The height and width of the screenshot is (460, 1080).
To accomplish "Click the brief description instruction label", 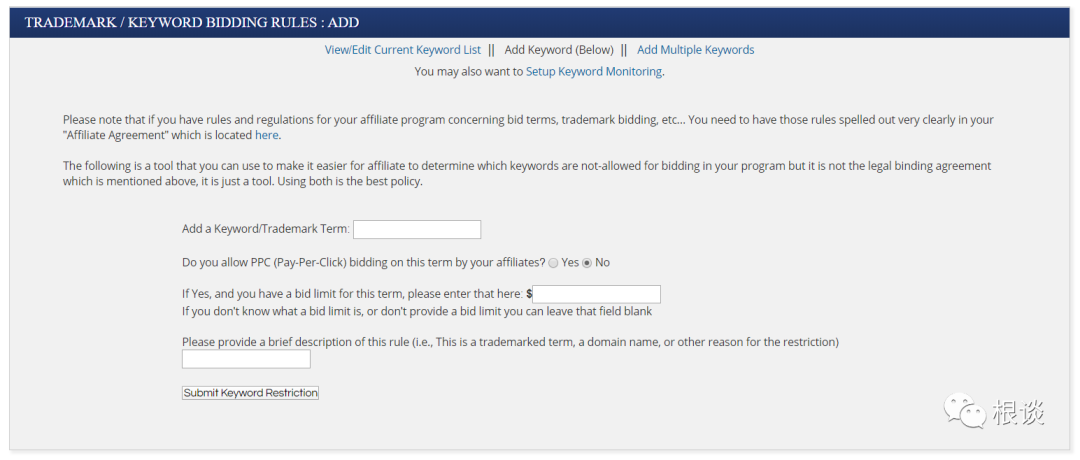I will click(x=510, y=342).
